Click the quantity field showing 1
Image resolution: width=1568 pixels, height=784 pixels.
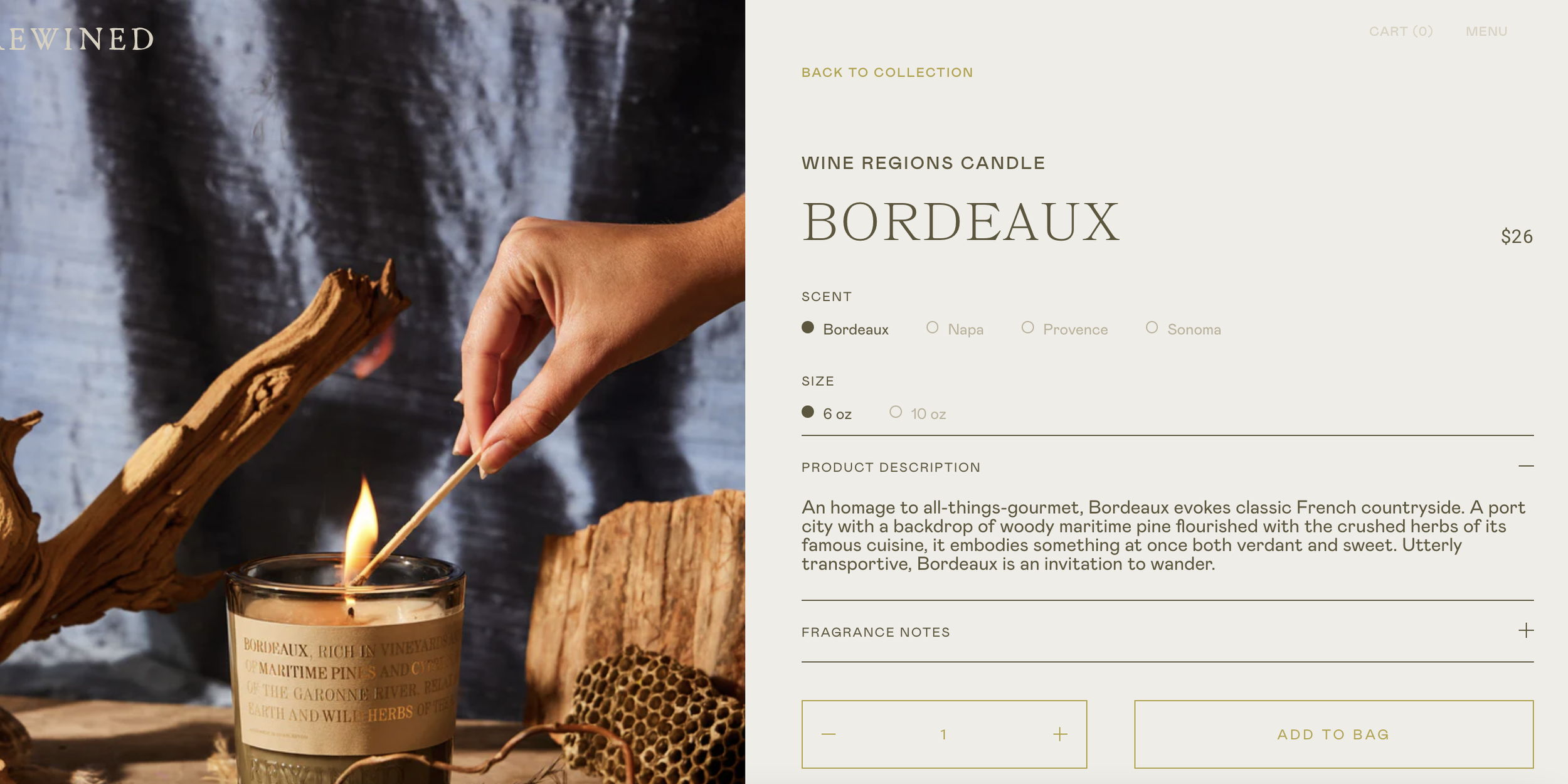click(x=943, y=734)
